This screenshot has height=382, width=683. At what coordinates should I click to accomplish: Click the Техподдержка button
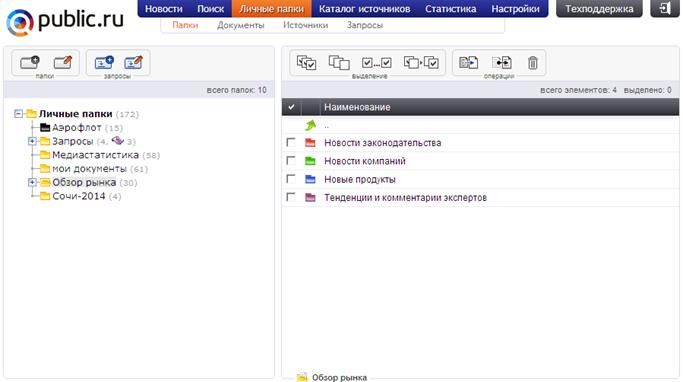(x=599, y=9)
